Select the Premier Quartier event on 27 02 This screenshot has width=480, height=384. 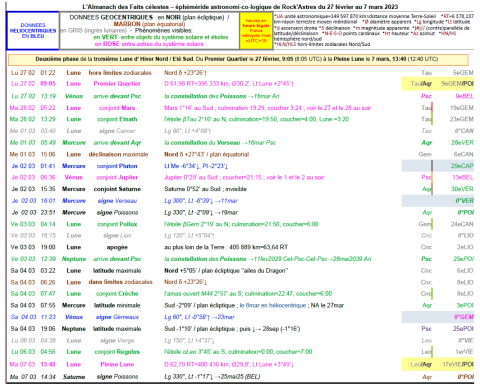[x=117, y=84]
